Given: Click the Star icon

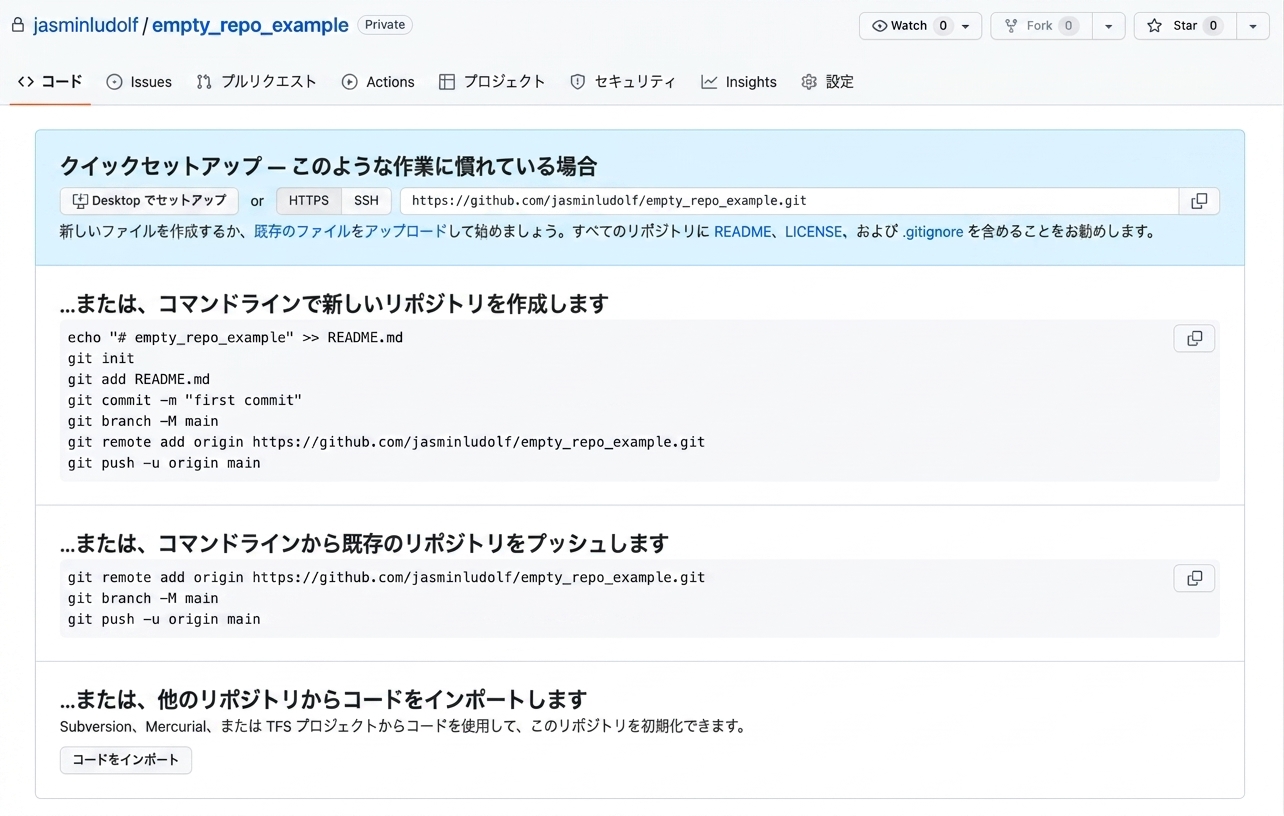Looking at the screenshot, I should (1154, 26).
